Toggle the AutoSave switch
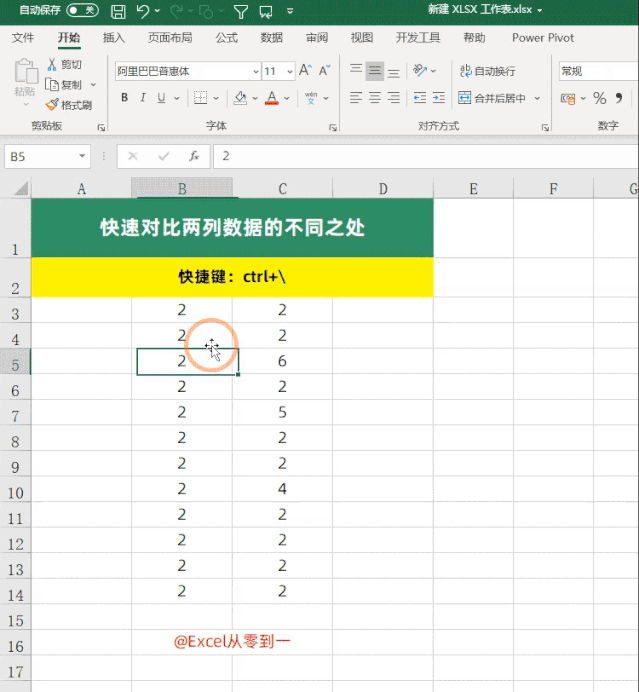 point(83,10)
